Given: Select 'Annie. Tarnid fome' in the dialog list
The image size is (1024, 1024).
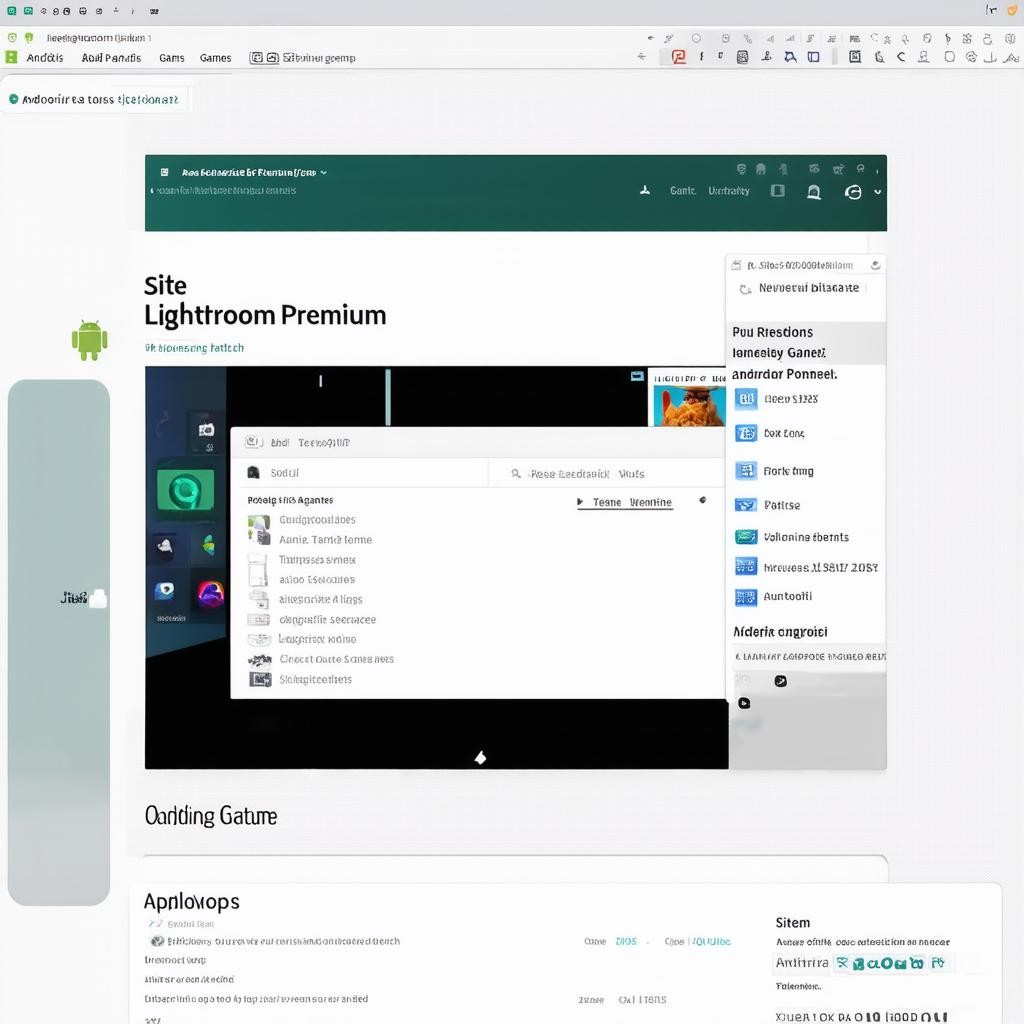Looking at the screenshot, I should click(325, 540).
